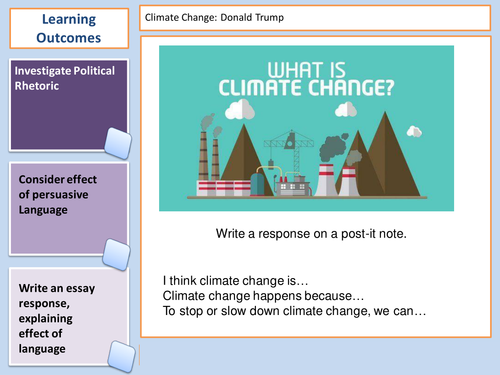The image size is (500, 375).
Task: Click the dark smoke plume above cooling towers
Action: (333, 148)
